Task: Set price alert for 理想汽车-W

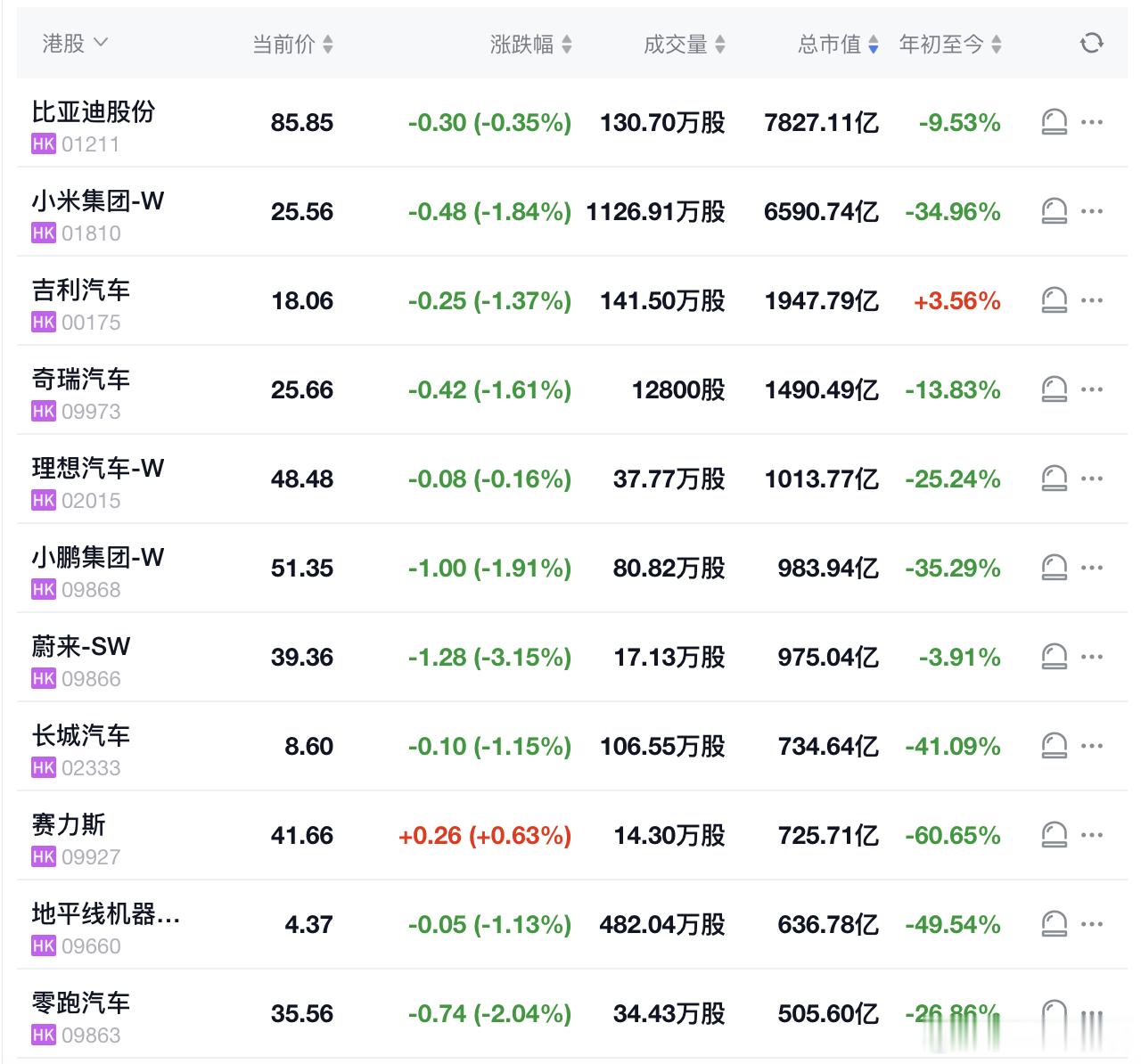Action: pos(1055,479)
